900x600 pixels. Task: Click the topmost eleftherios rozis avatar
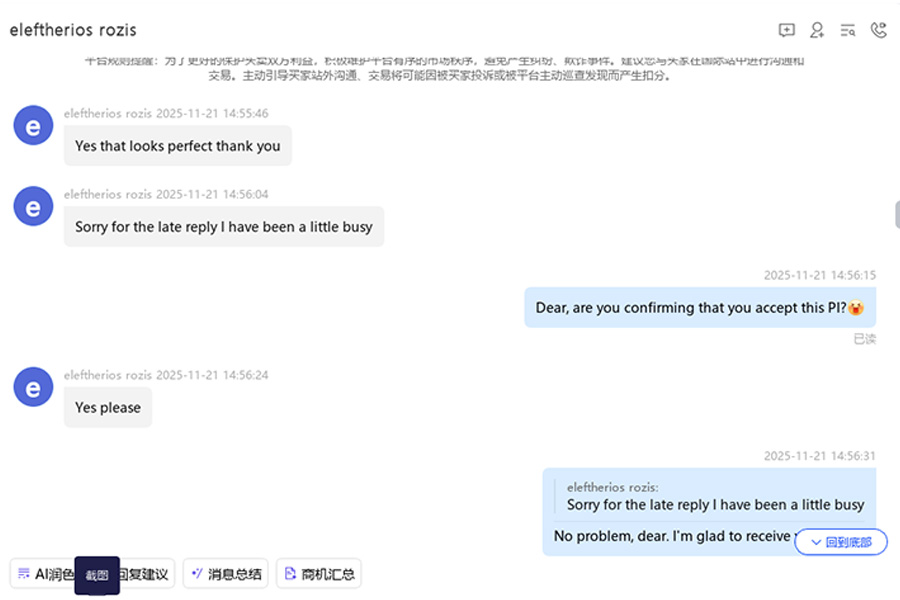(32, 126)
